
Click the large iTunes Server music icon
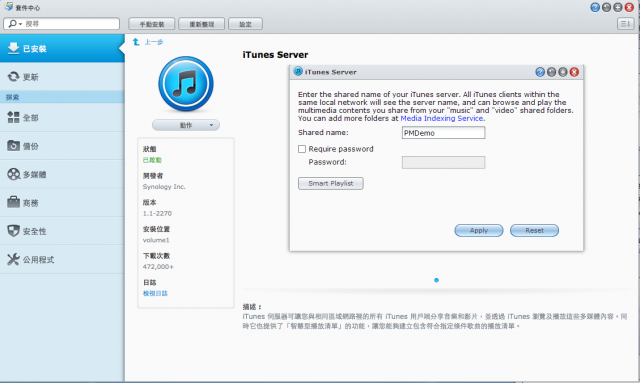(186, 84)
